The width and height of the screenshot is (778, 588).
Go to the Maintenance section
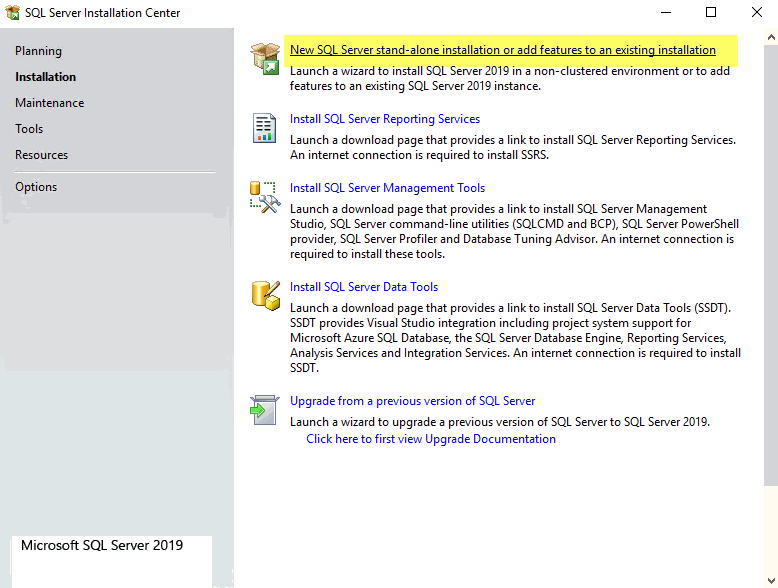(x=49, y=103)
